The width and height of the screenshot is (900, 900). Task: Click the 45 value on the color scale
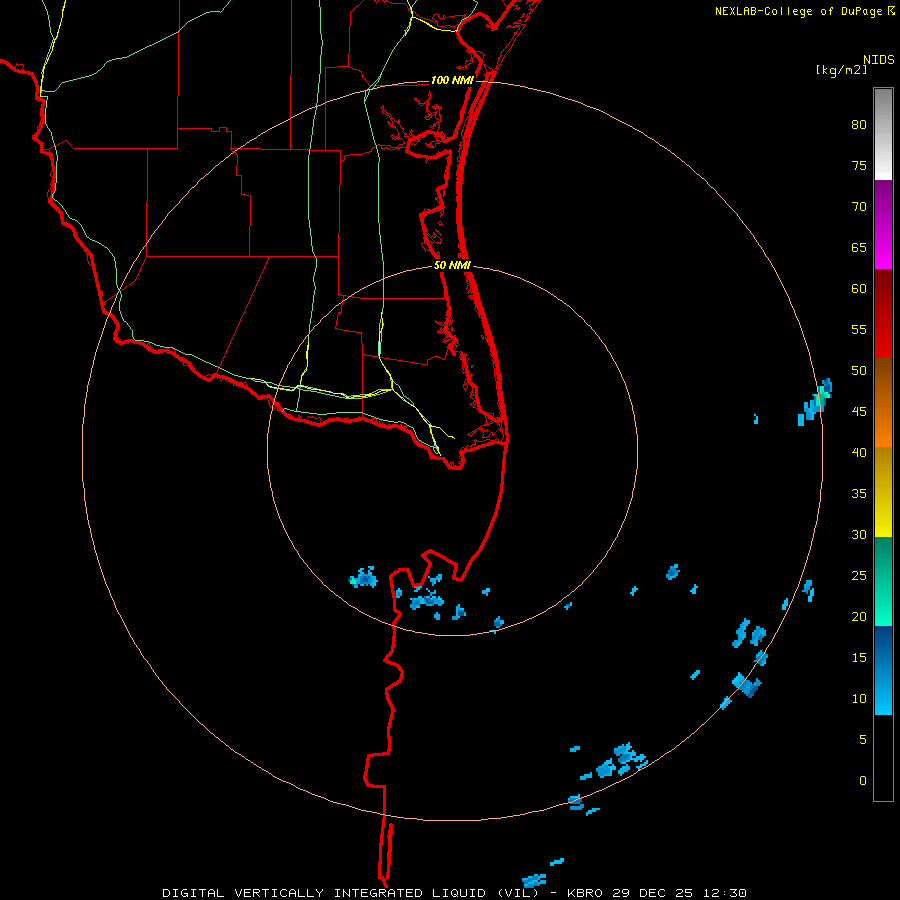pyautogui.click(x=859, y=412)
